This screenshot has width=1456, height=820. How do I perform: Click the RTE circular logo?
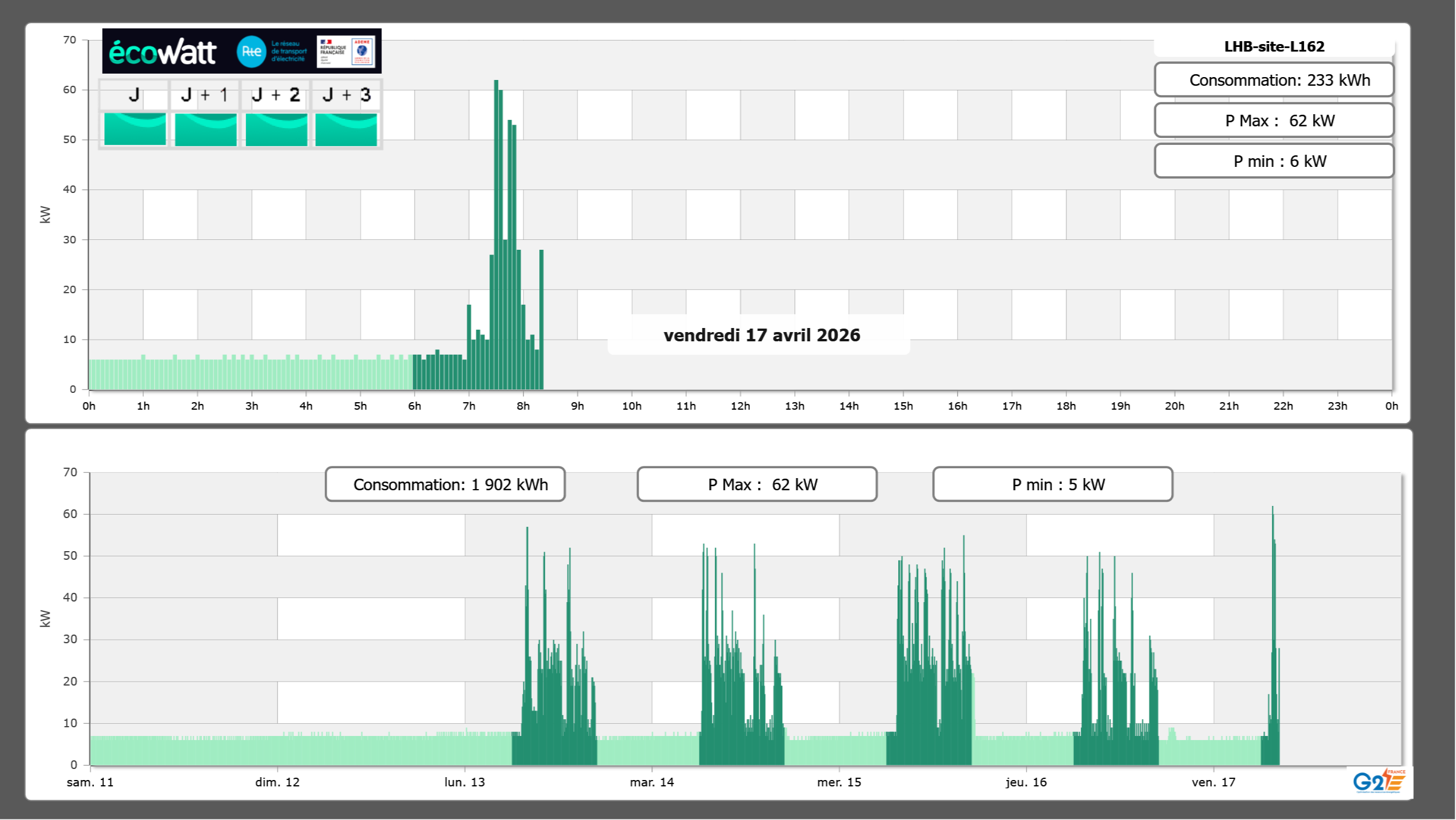[251, 52]
